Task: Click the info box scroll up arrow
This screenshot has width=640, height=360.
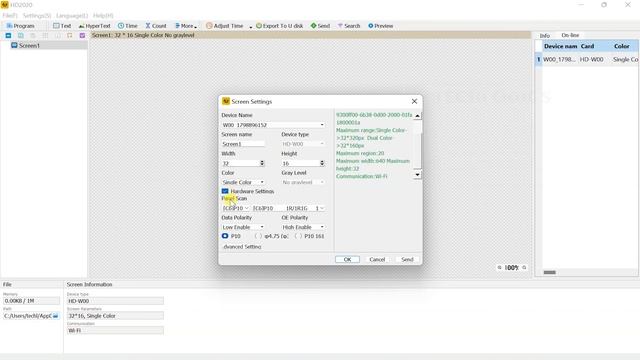Action: 417,116
